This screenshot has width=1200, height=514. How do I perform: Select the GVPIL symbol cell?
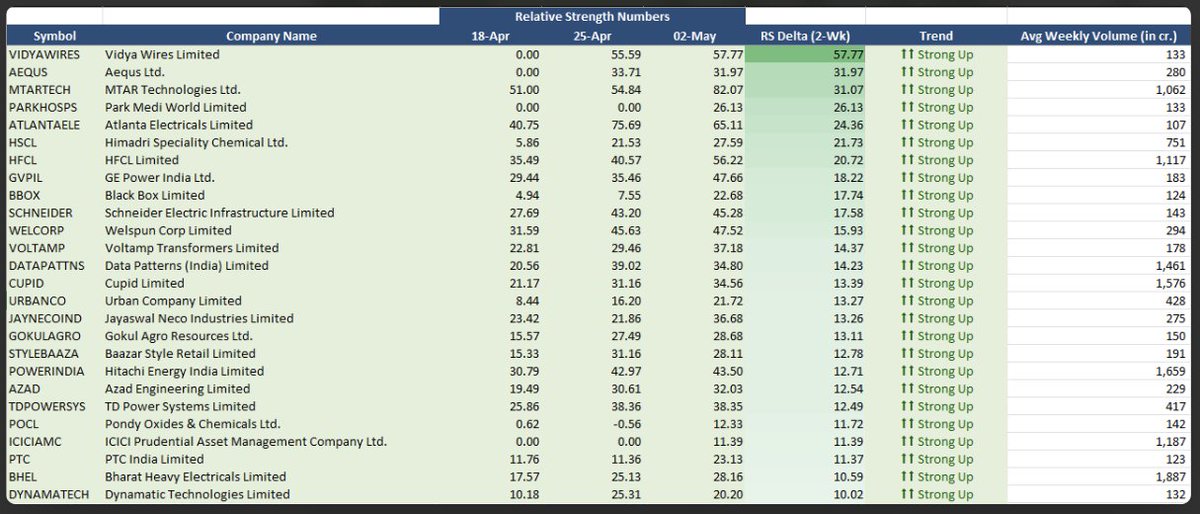[x=25, y=177]
